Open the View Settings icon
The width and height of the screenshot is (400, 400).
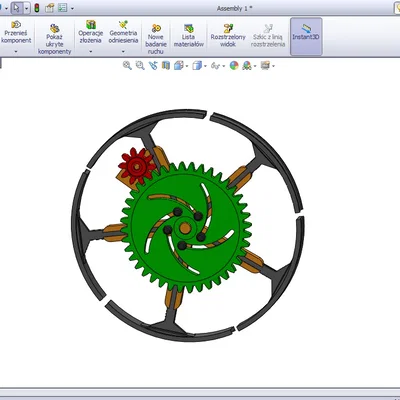point(265,65)
